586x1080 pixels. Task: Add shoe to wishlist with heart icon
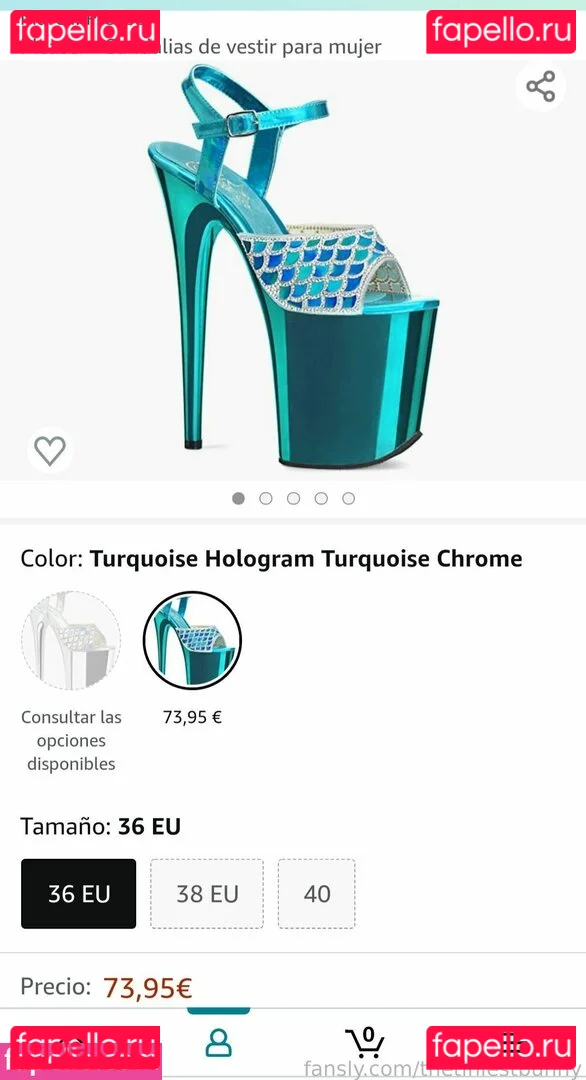point(50,450)
